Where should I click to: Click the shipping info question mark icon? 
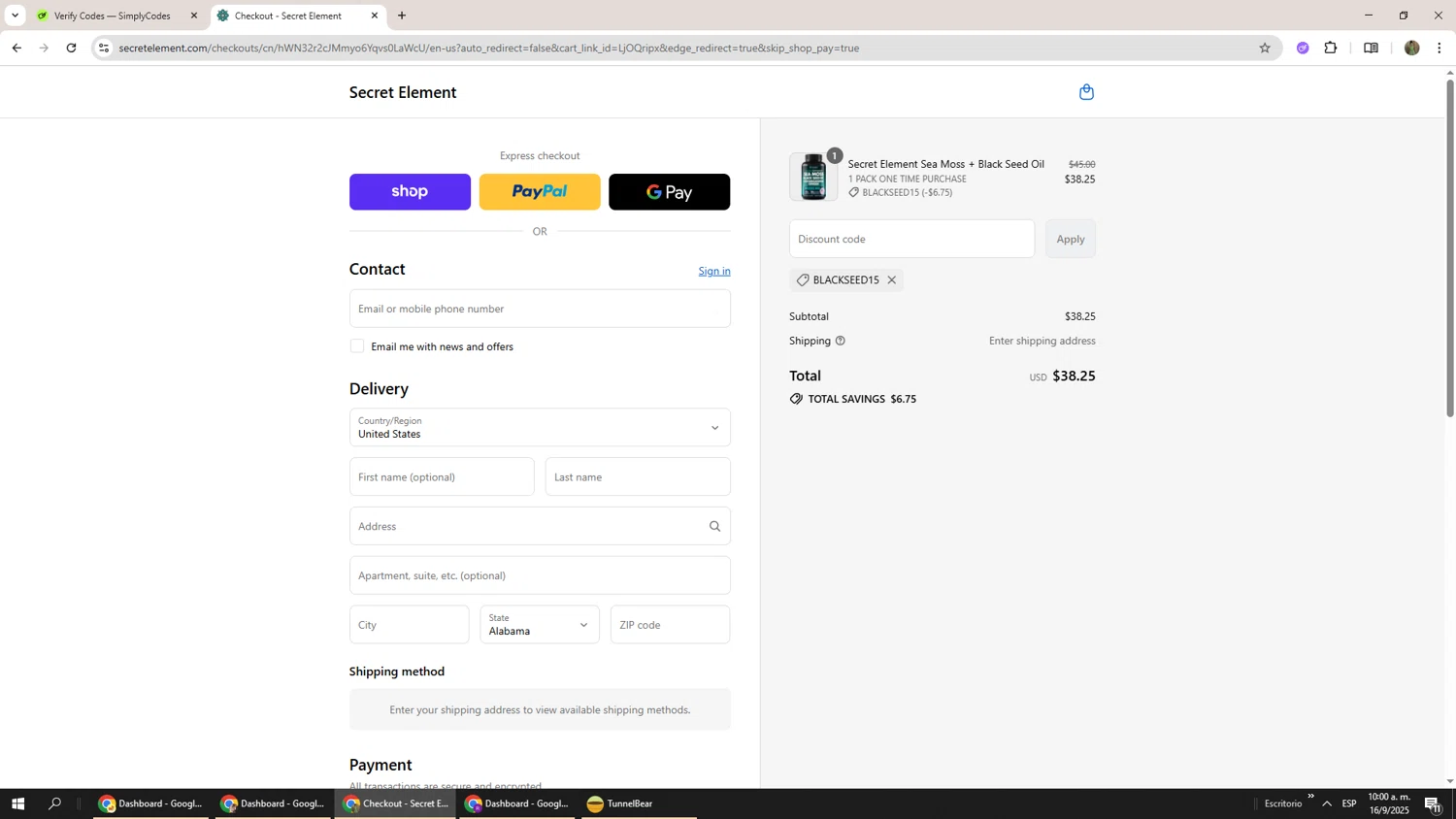(x=841, y=341)
